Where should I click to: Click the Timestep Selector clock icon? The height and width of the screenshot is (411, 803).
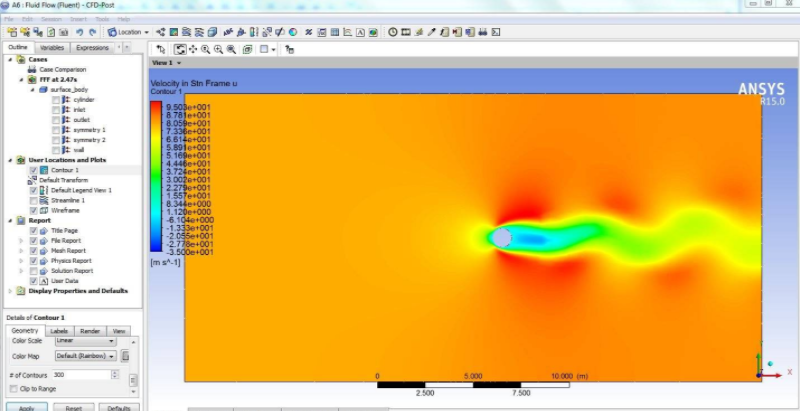point(393,32)
